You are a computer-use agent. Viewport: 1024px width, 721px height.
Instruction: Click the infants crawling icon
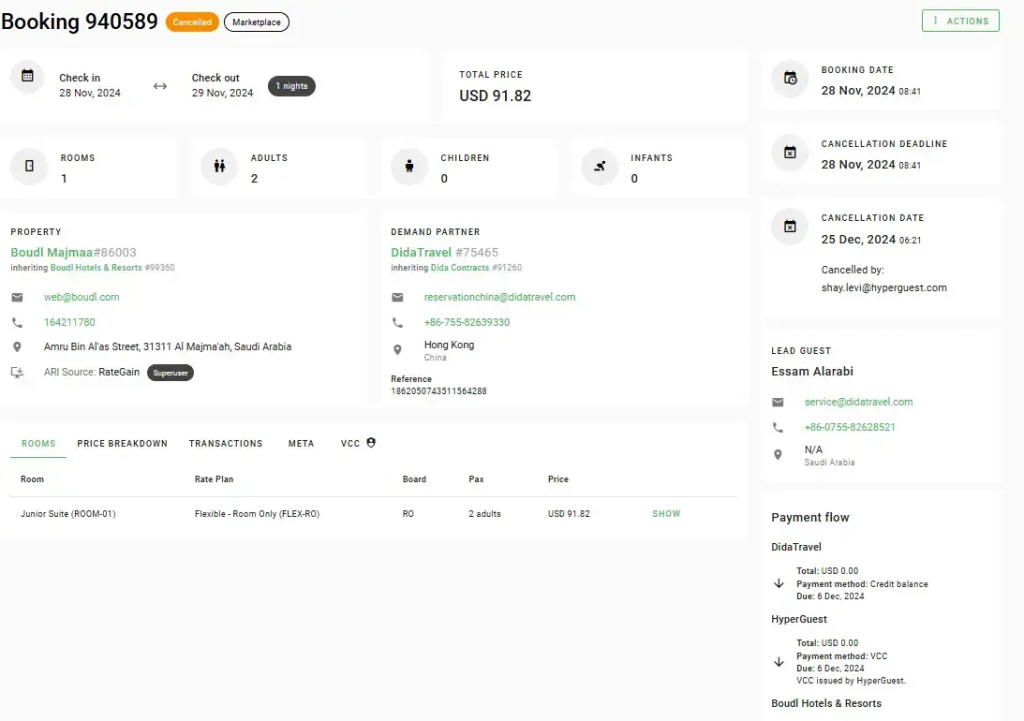click(600, 166)
